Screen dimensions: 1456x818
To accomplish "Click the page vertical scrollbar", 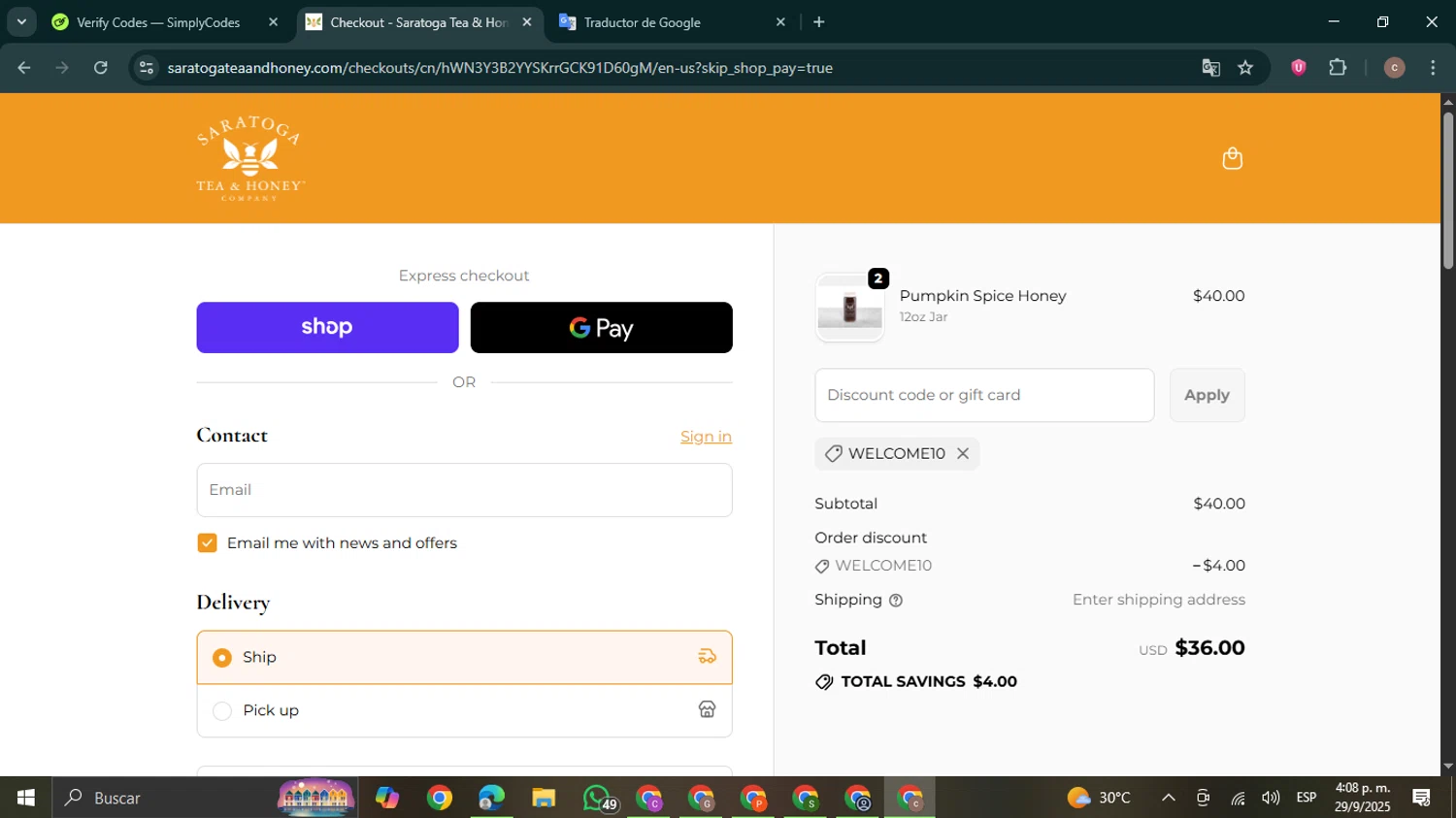I will (1447, 191).
